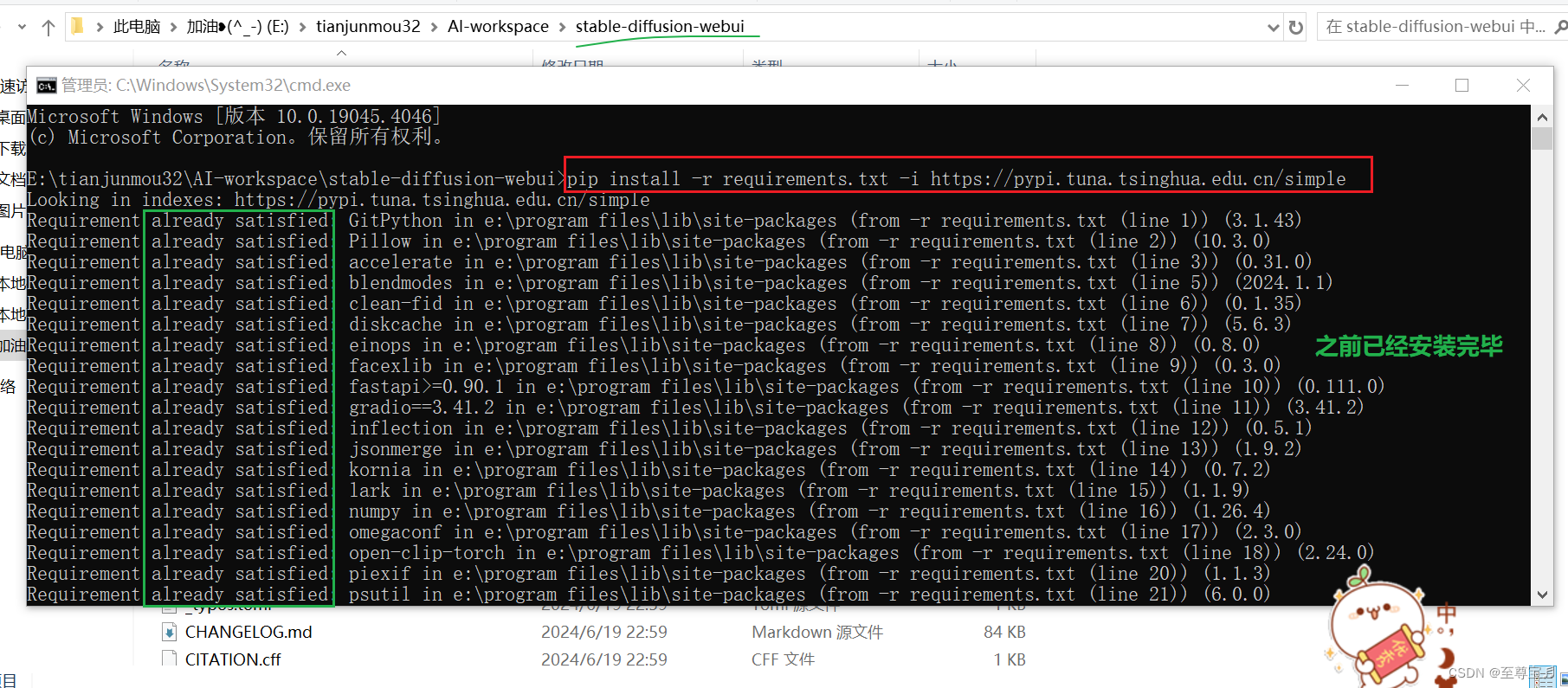Select the 加油 (E:) drive breadcrumb

[237, 27]
